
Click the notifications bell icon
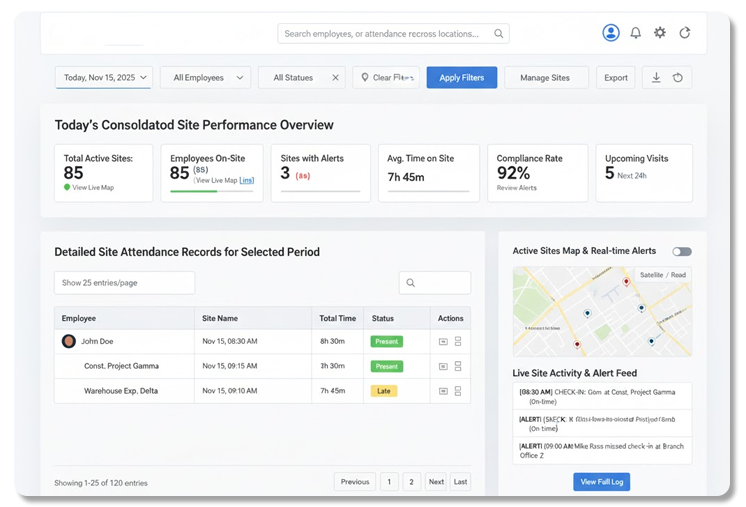(635, 33)
